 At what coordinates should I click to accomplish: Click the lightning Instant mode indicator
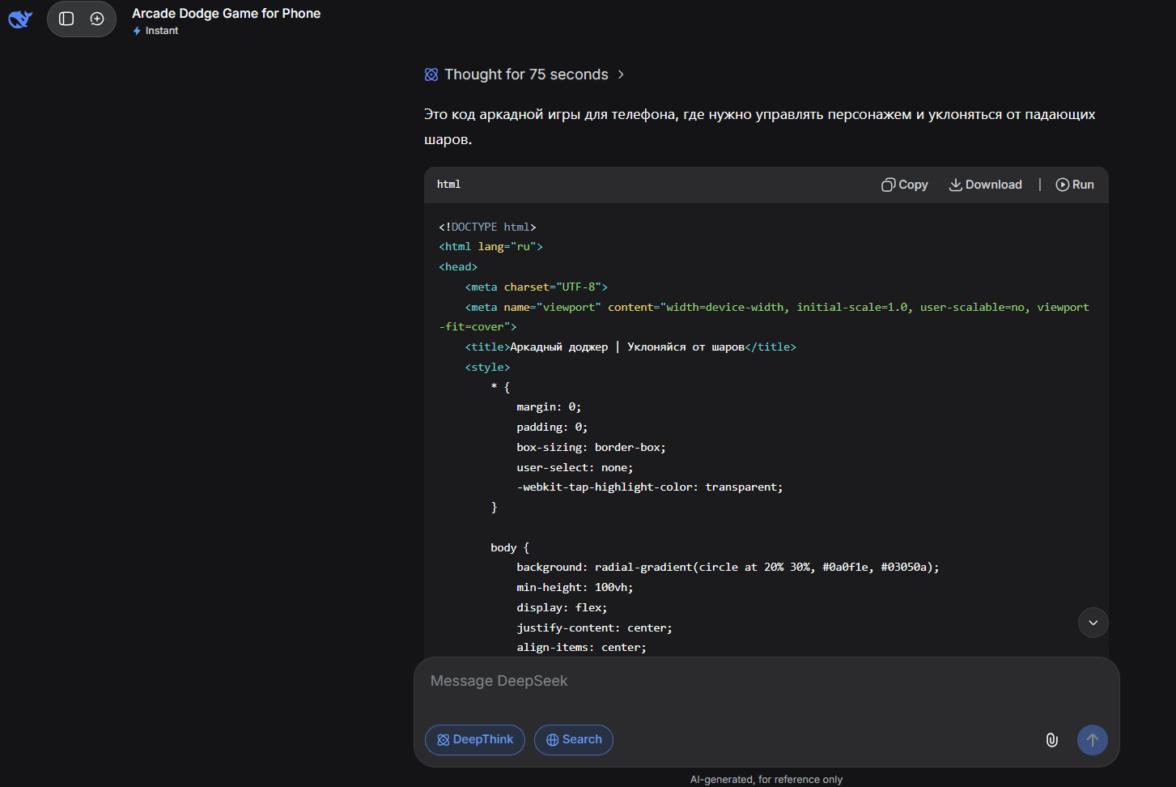(155, 31)
